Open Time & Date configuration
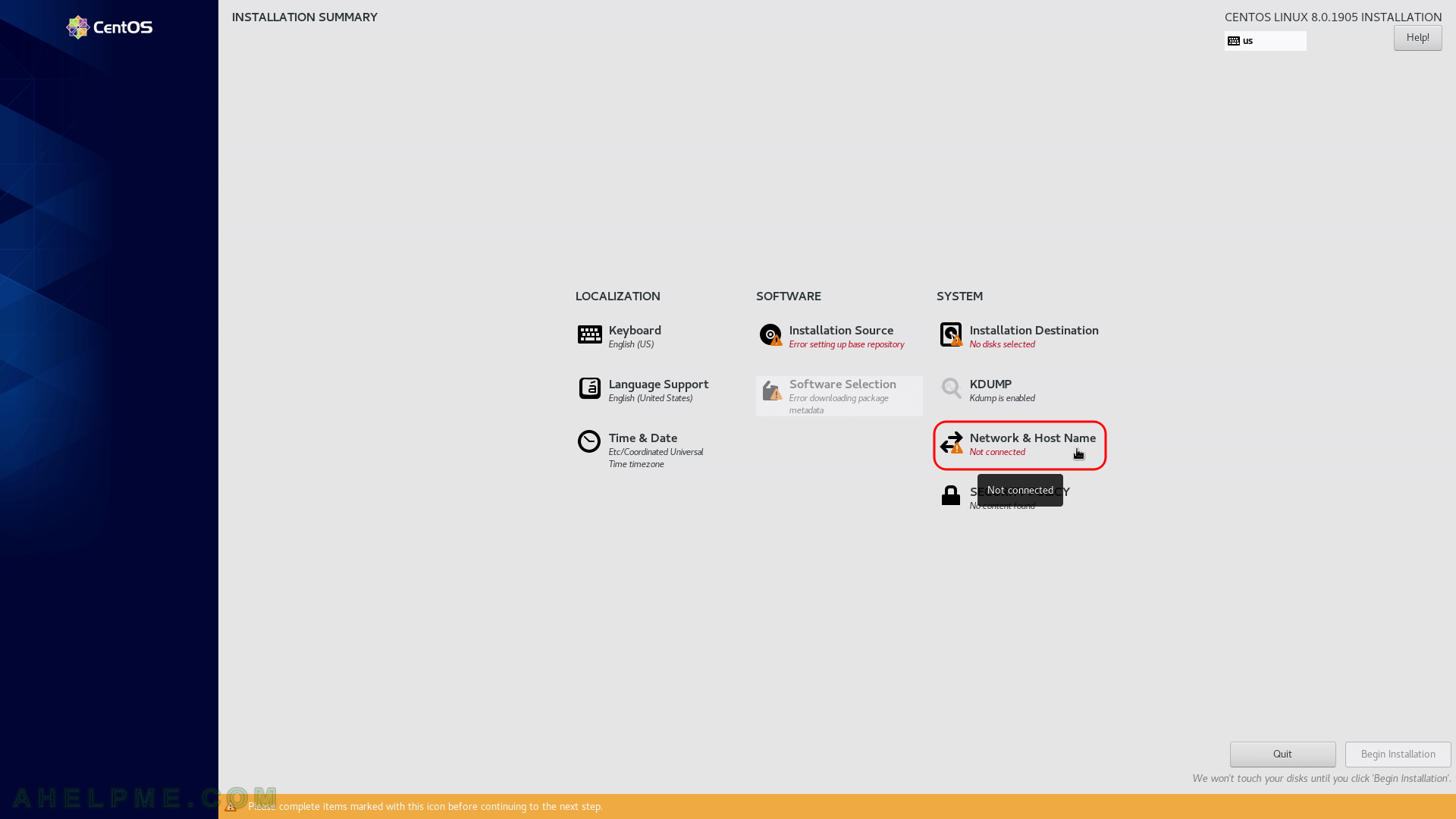 pyautogui.click(x=642, y=438)
